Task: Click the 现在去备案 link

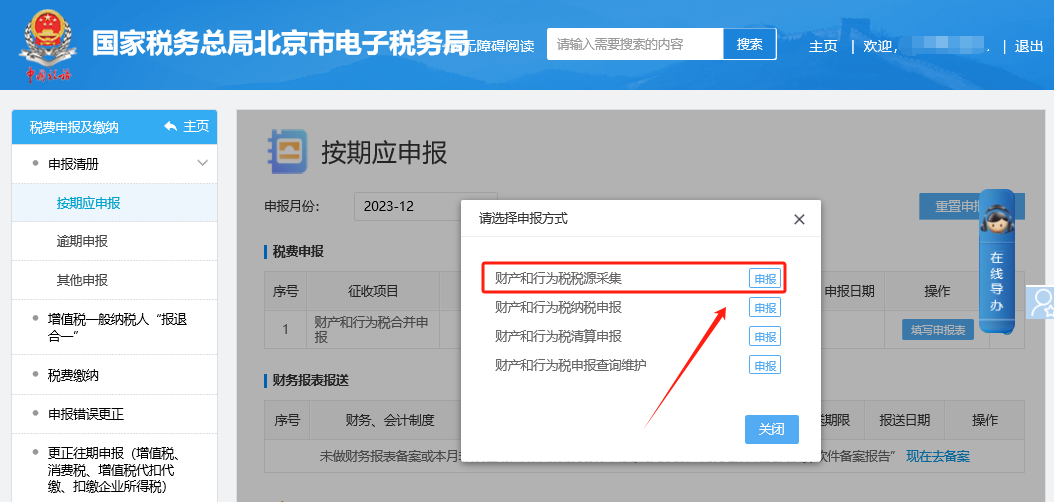Action: point(937,456)
